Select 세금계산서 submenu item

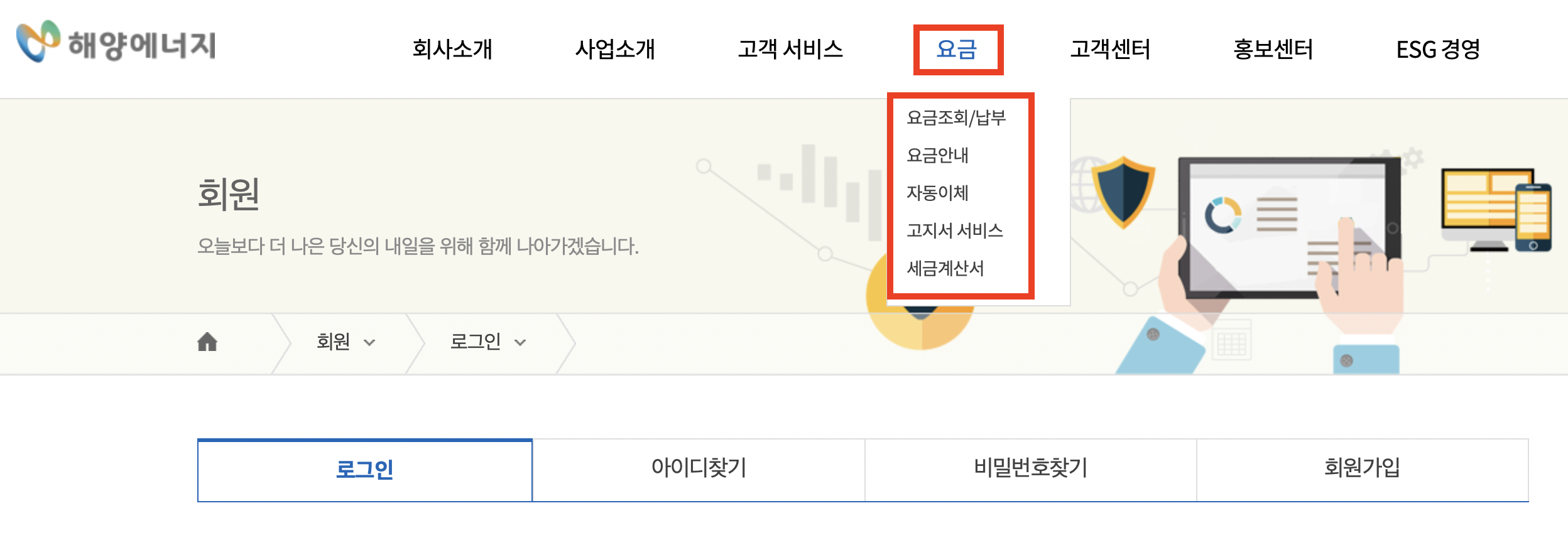tap(946, 267)
